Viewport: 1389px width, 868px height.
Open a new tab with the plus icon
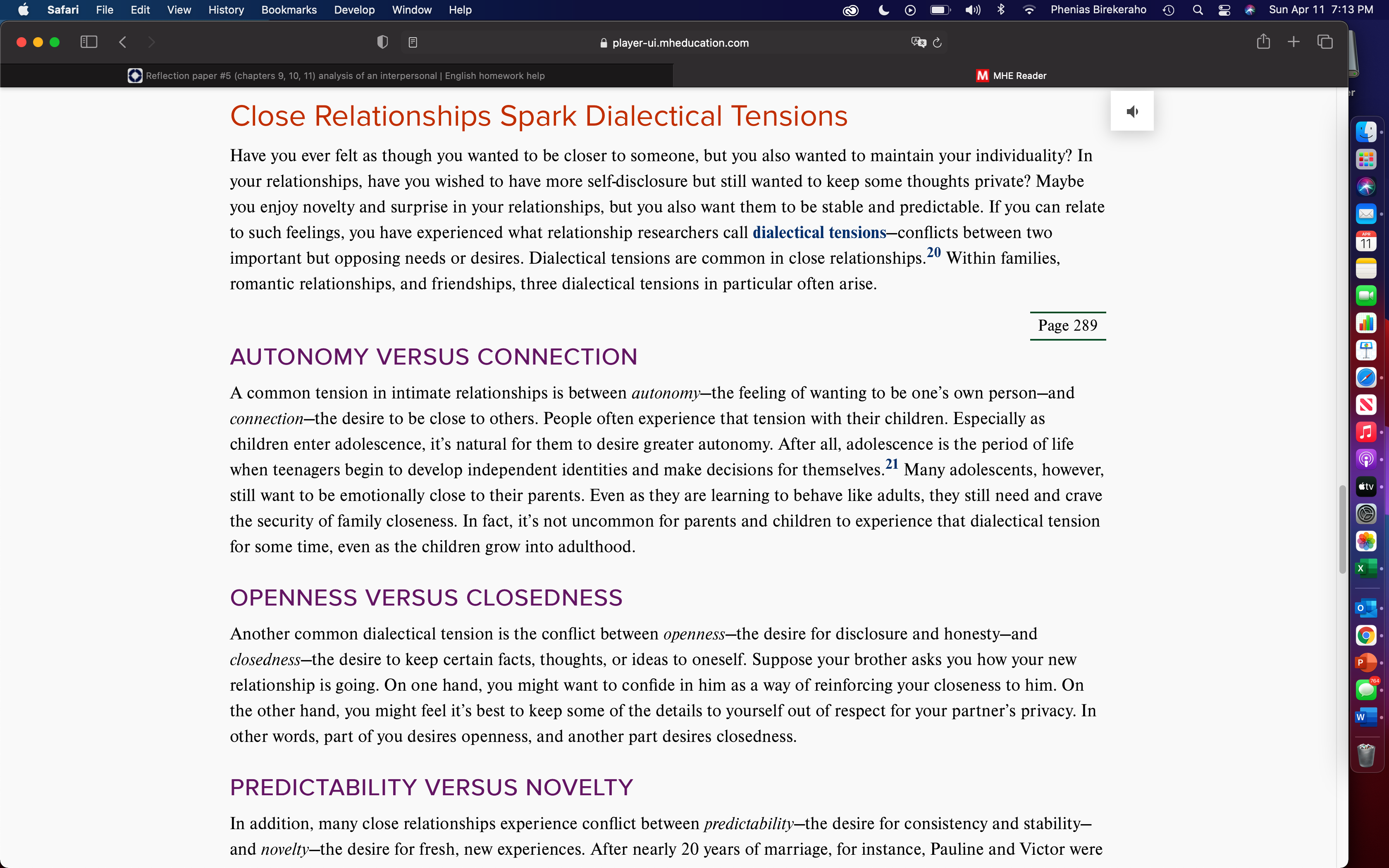(x=1293, y=41)
